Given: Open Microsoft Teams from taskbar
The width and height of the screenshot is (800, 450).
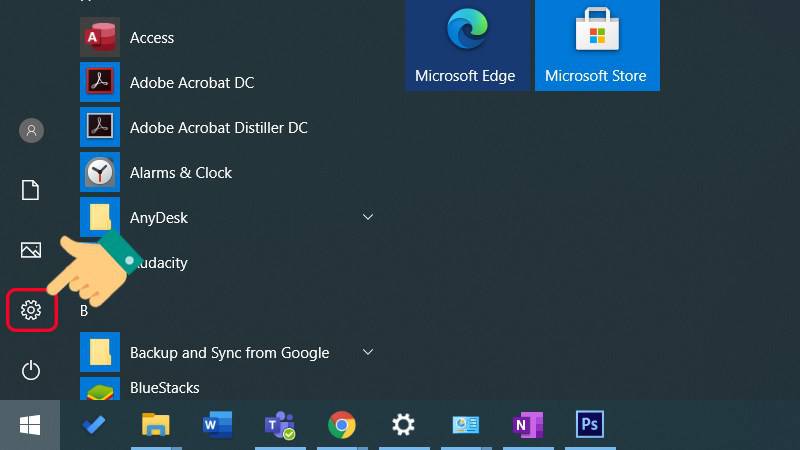Looking at the screenshot, I should (280, 425).
